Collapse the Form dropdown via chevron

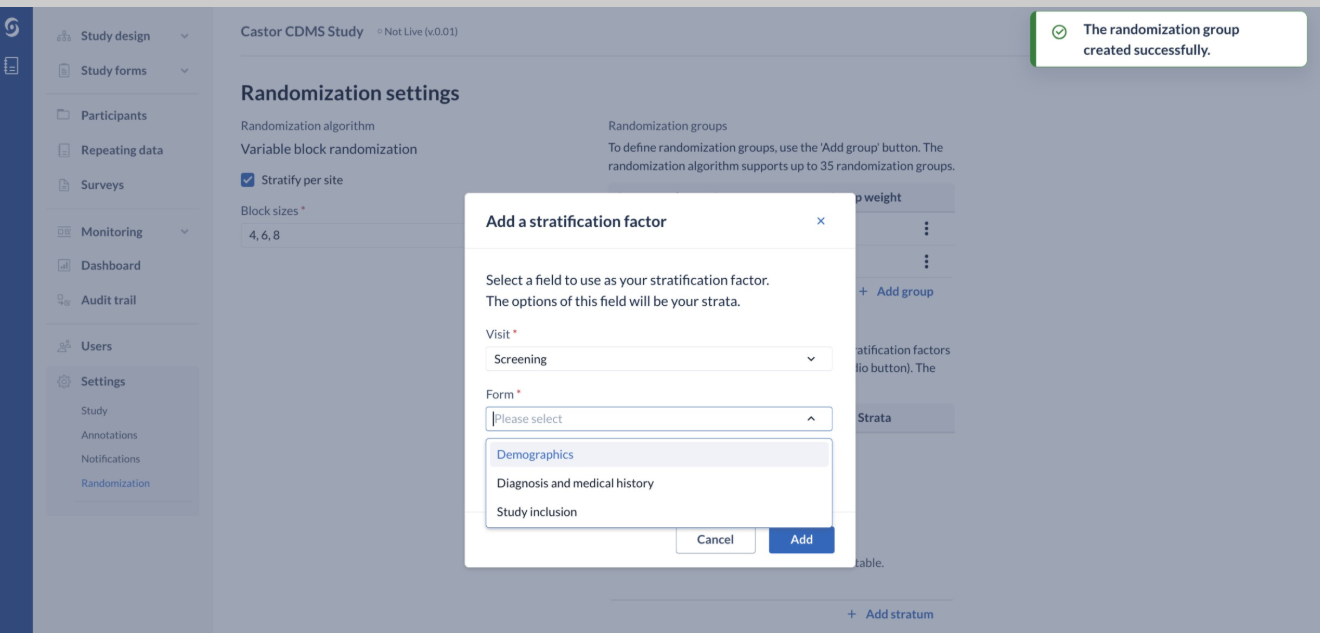[811, 419]
